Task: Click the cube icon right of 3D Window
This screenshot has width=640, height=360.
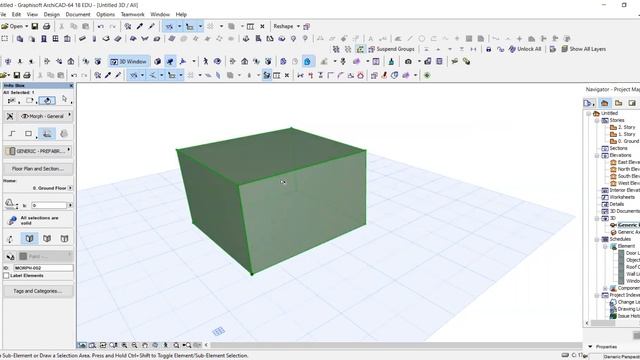Action: [x=158, y=62]
